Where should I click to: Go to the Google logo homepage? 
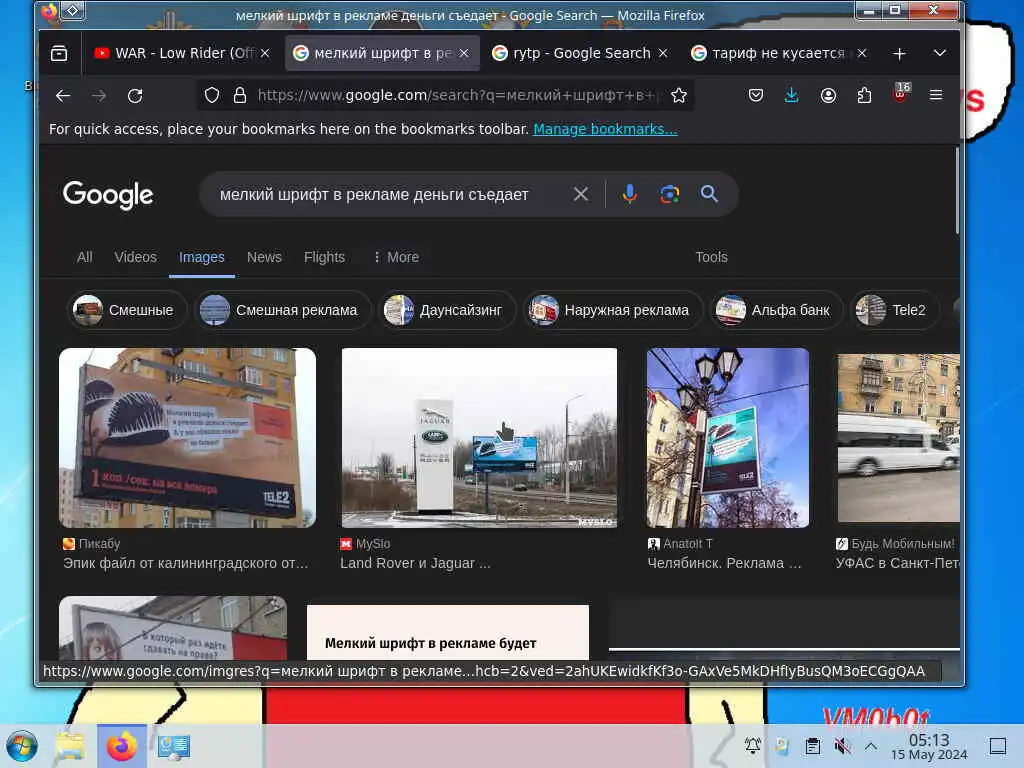(x=108, y=195)
